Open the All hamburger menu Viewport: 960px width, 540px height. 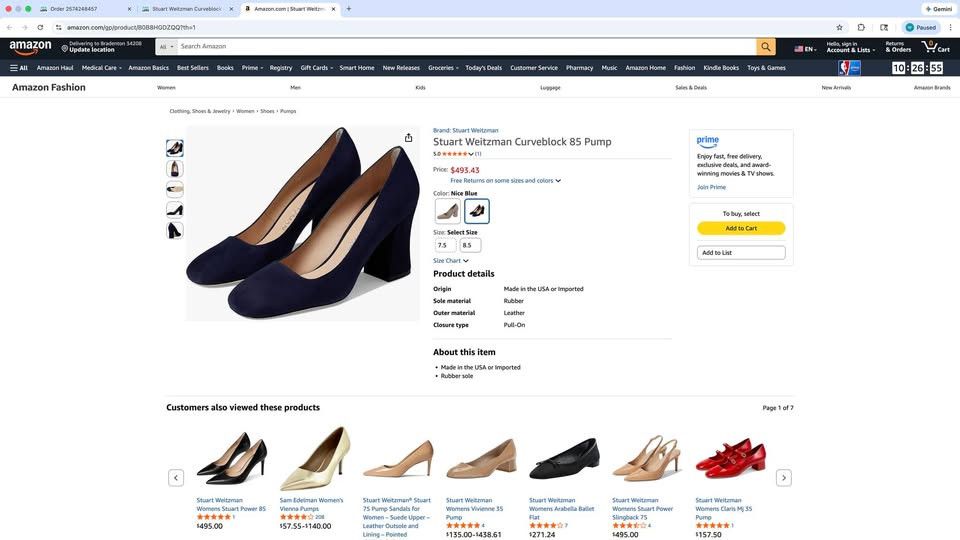click(19, 68)
